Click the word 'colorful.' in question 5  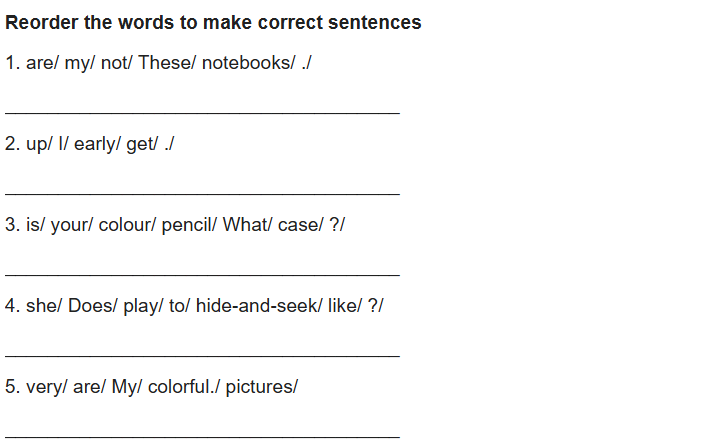pos(181,387)
